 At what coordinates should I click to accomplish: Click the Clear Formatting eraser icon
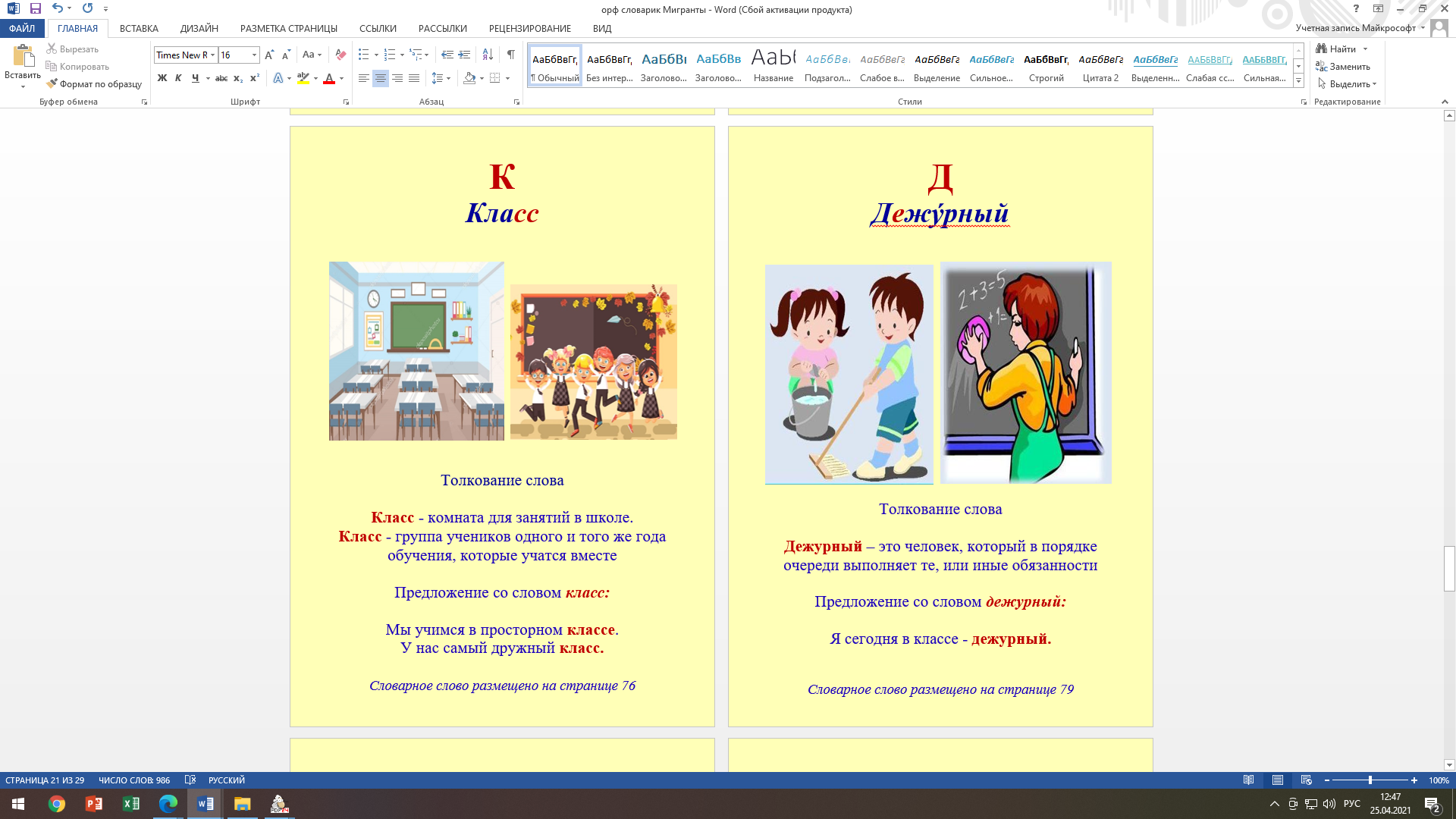click(340, 55)
